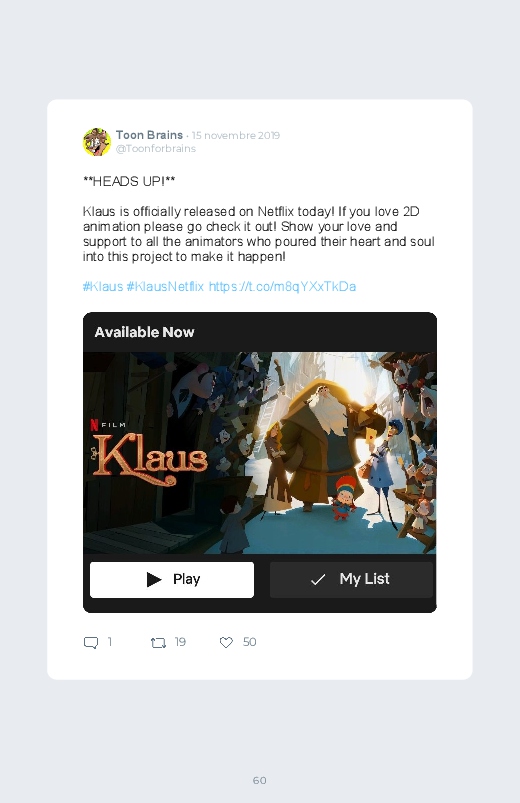Toggle the My List button

(351, 580)
